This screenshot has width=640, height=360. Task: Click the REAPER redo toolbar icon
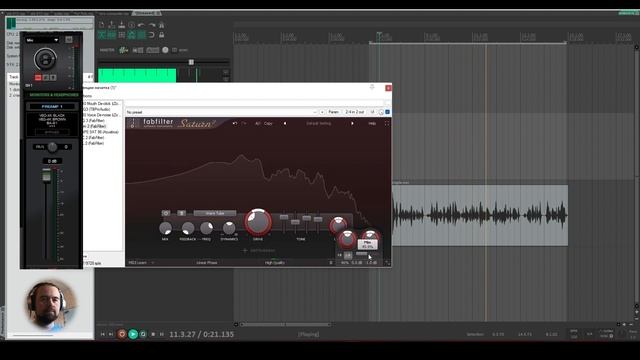[151, 25]
